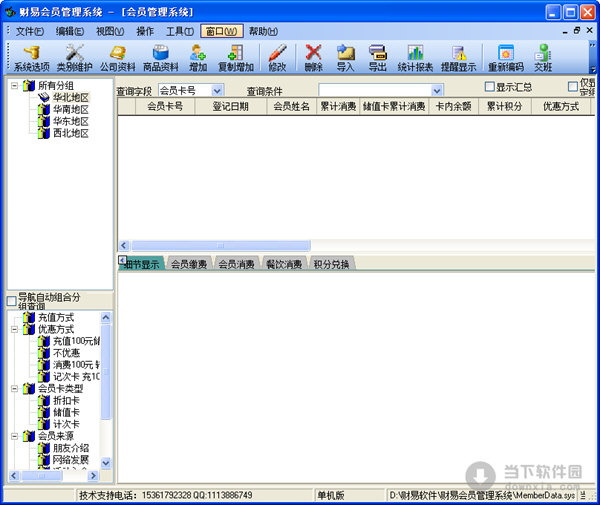Sort by 累计积分 column header

(505, 106)
